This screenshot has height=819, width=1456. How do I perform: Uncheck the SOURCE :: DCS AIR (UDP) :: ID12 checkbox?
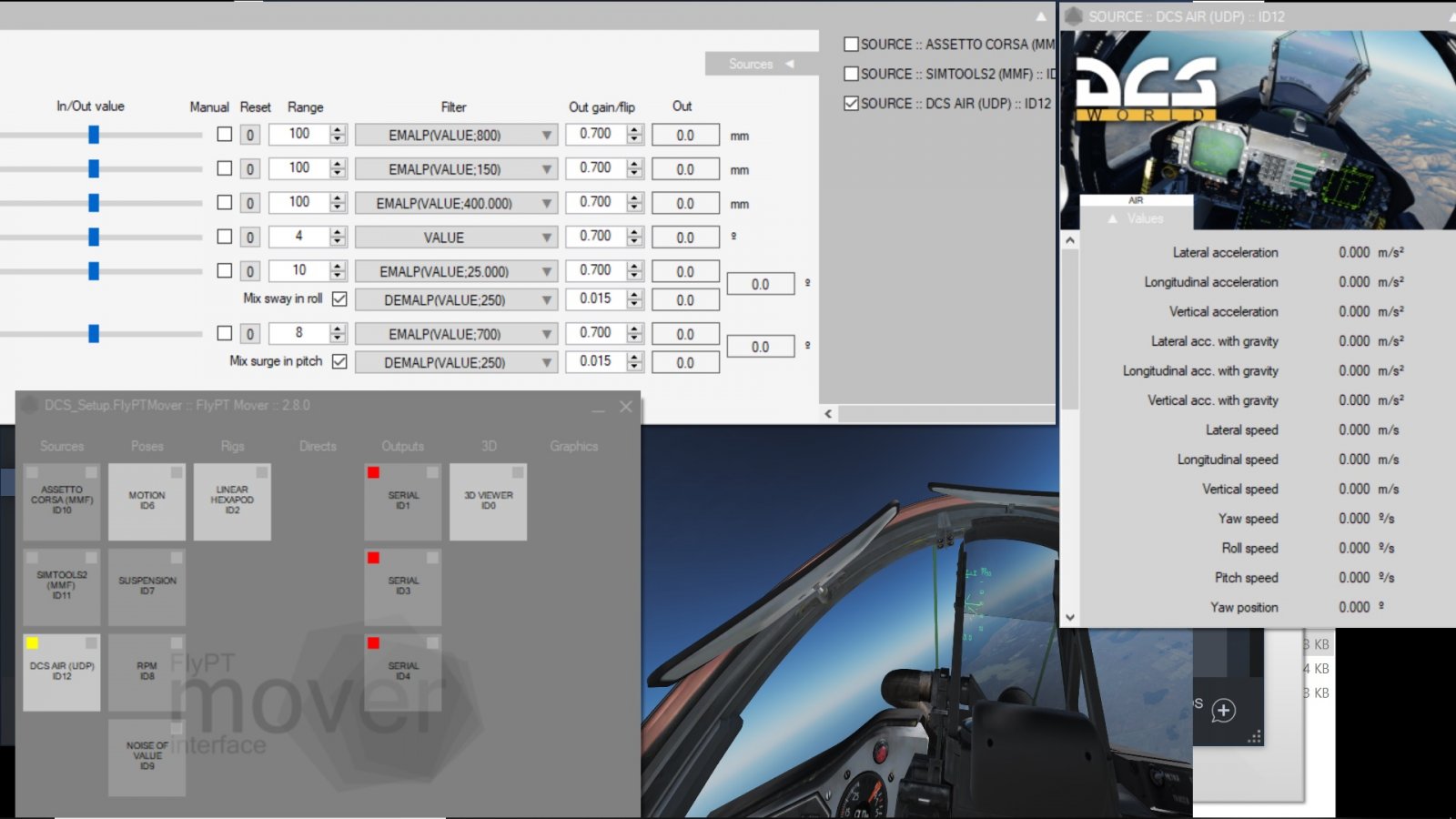pos(851,104)
